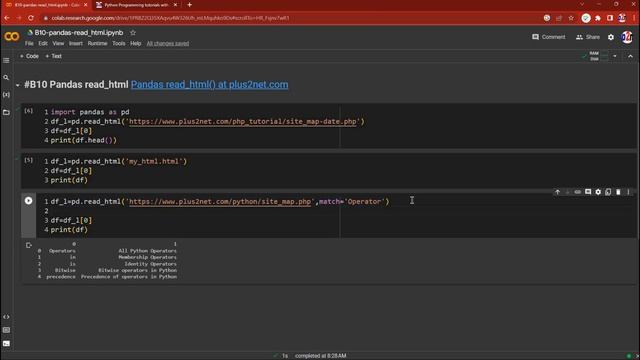Add a new Text cell

[x=53, y=56]
